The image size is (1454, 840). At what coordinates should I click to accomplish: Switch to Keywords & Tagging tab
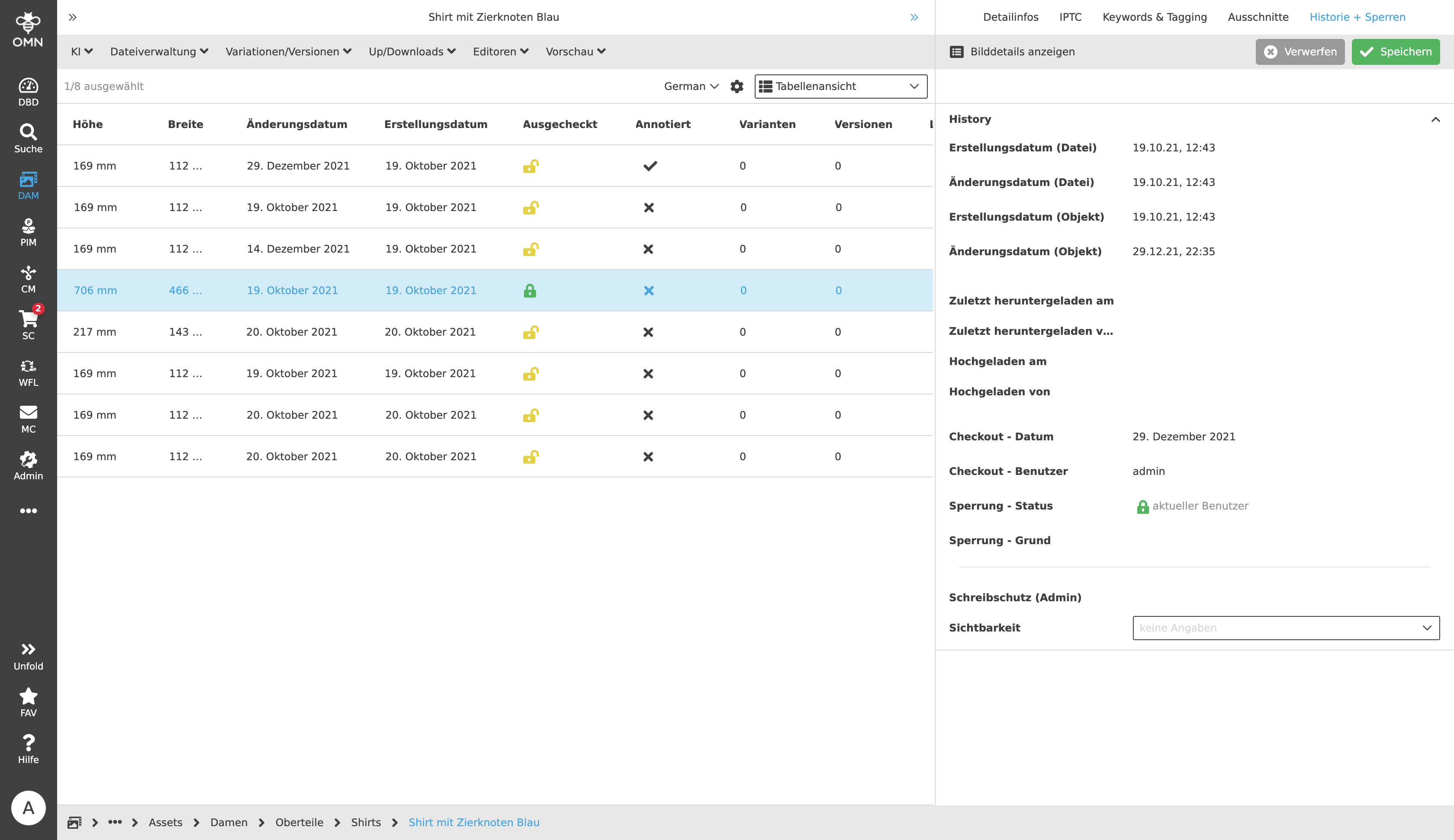click(x=1155, y=17)
